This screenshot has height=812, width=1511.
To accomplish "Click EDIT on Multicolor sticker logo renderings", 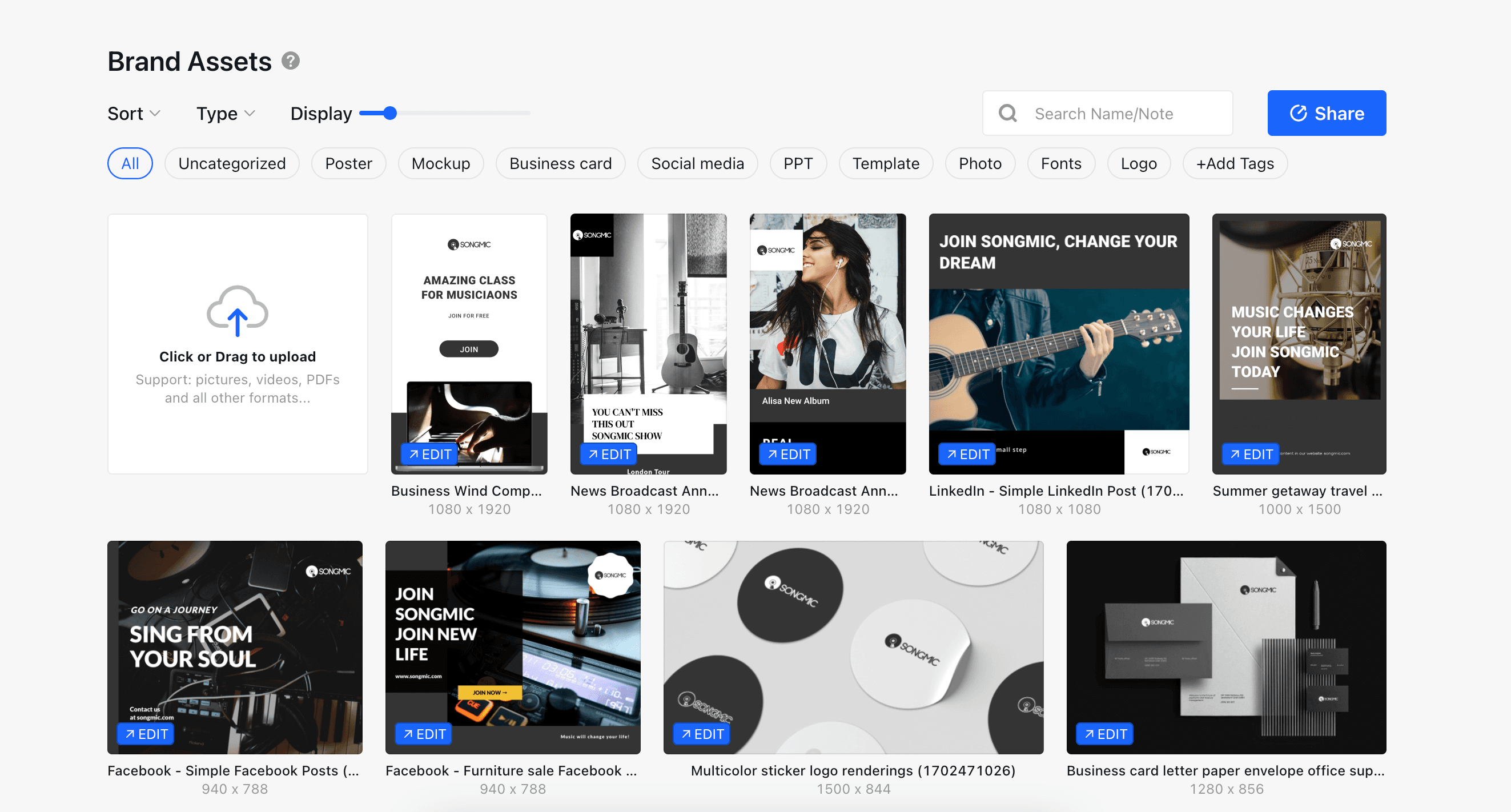I will (702, 734).
